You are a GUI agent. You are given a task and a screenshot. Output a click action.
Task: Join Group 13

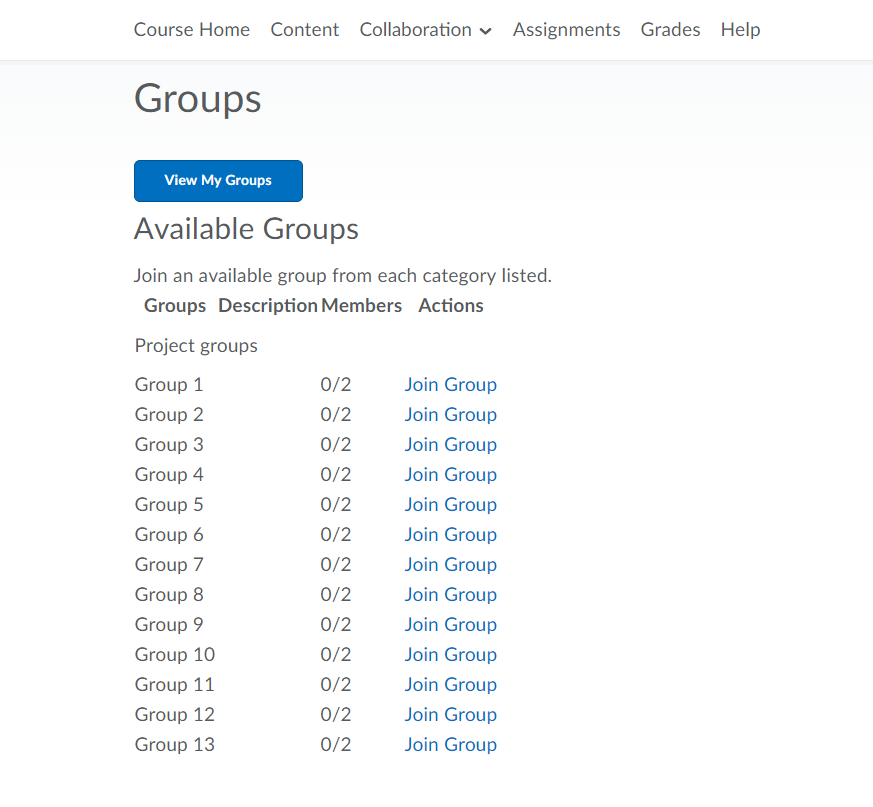point(450,745)
